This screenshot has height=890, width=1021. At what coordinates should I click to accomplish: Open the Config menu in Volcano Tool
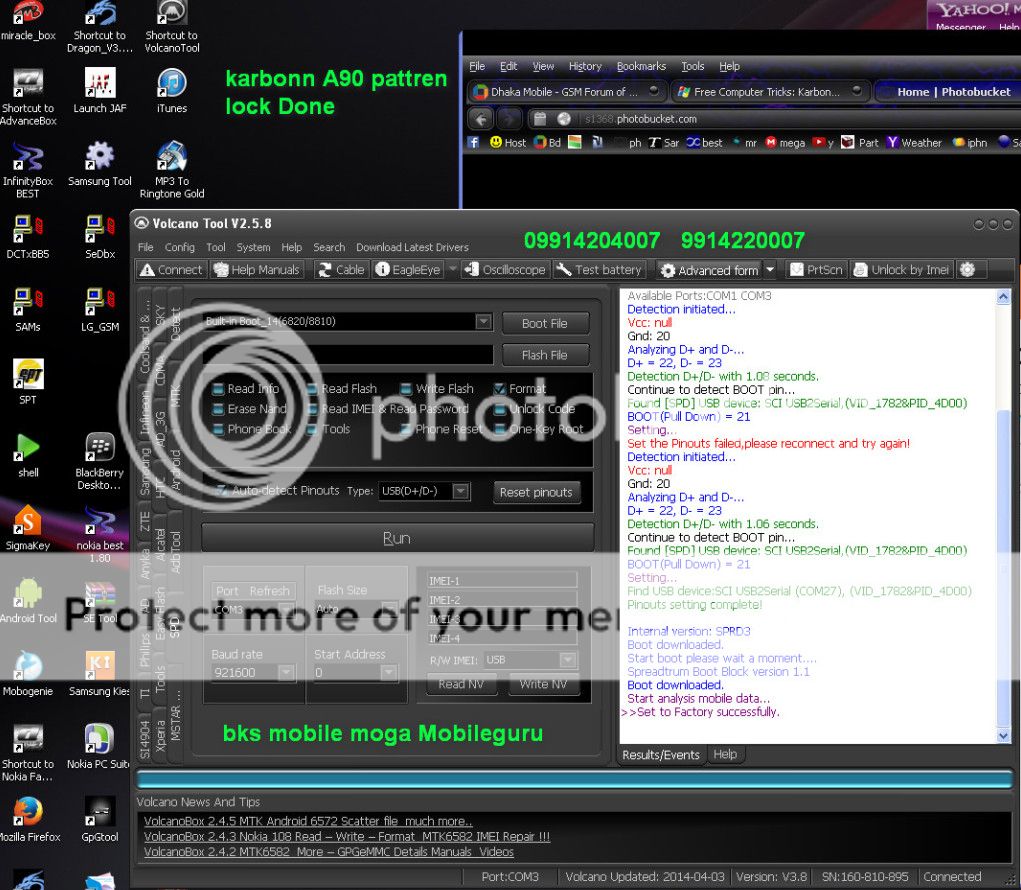pyautogui.click(x=180, y=247)
